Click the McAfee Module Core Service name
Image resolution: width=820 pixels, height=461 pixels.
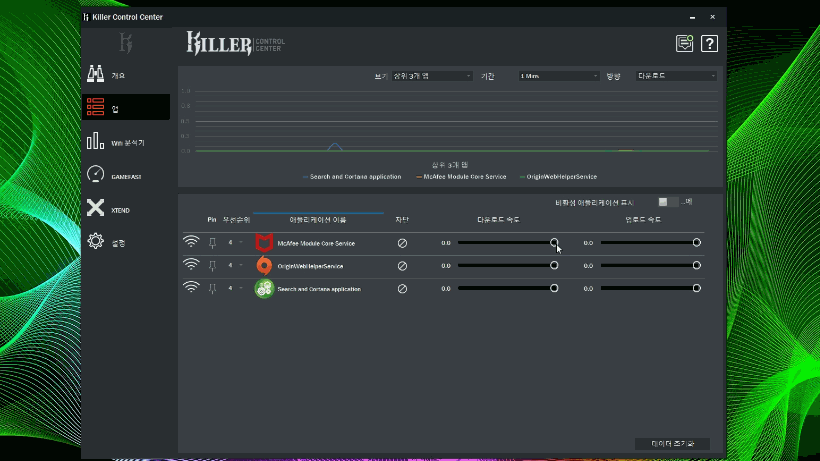(x=316, y=244)
